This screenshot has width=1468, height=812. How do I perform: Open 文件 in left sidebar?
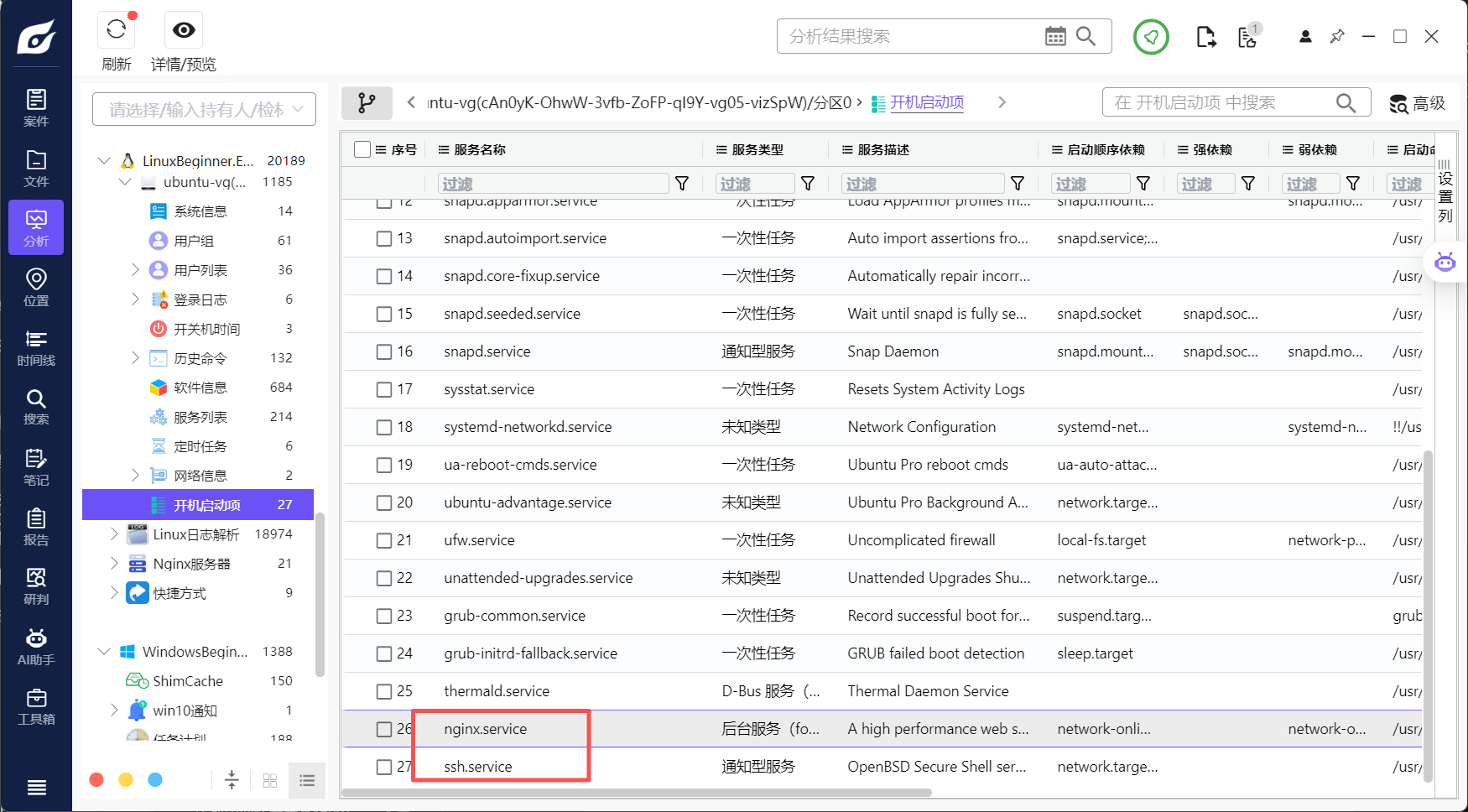36,168
